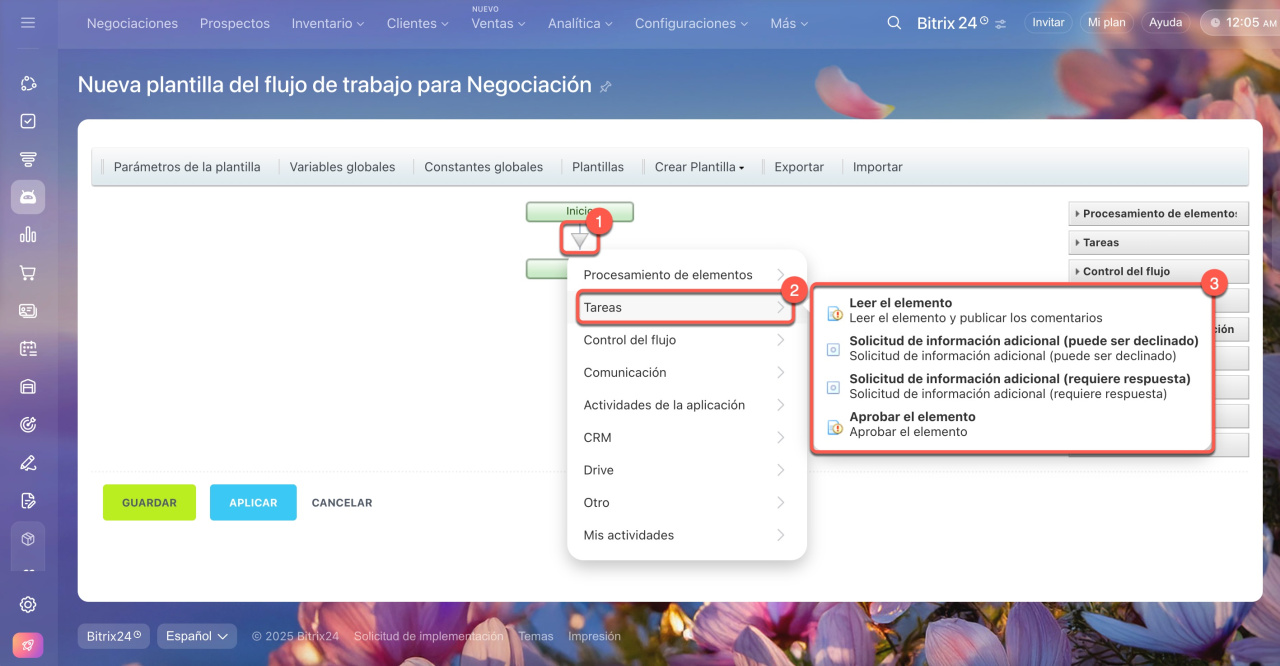Open the 'Crear Plantilla' dropdown
Viewport: 1280px width, 666px height.
coord(699,167)
